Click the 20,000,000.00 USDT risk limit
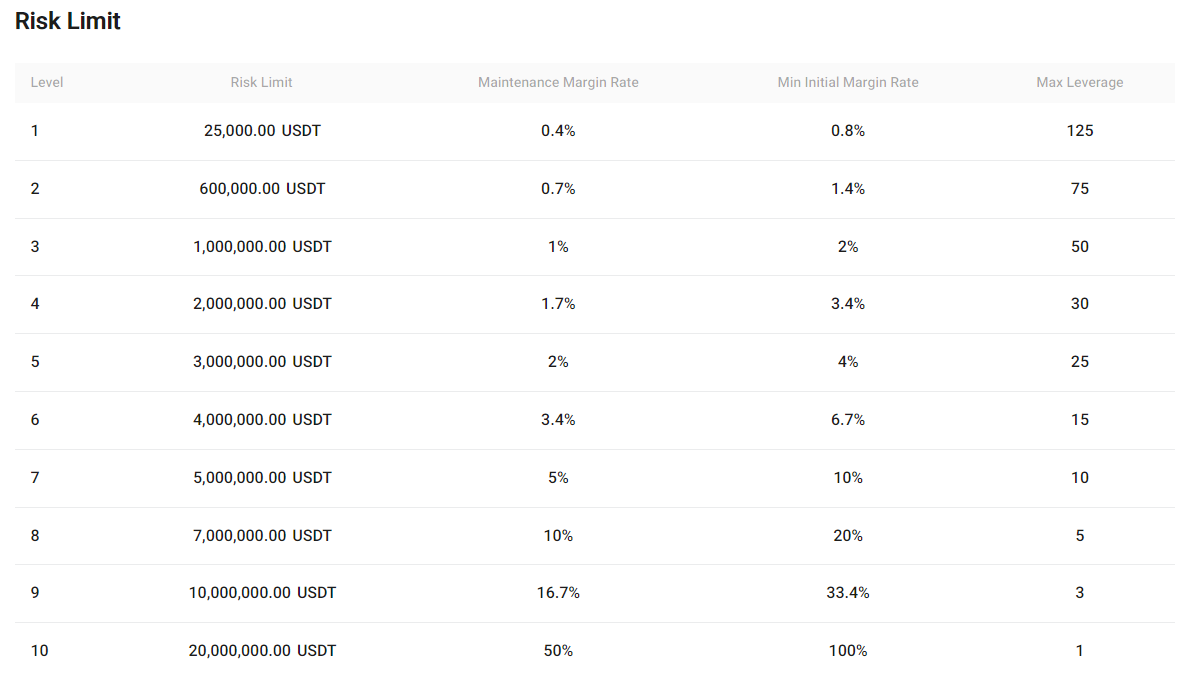This screenshot has width=1183, height=677. [x=262, y=651]
